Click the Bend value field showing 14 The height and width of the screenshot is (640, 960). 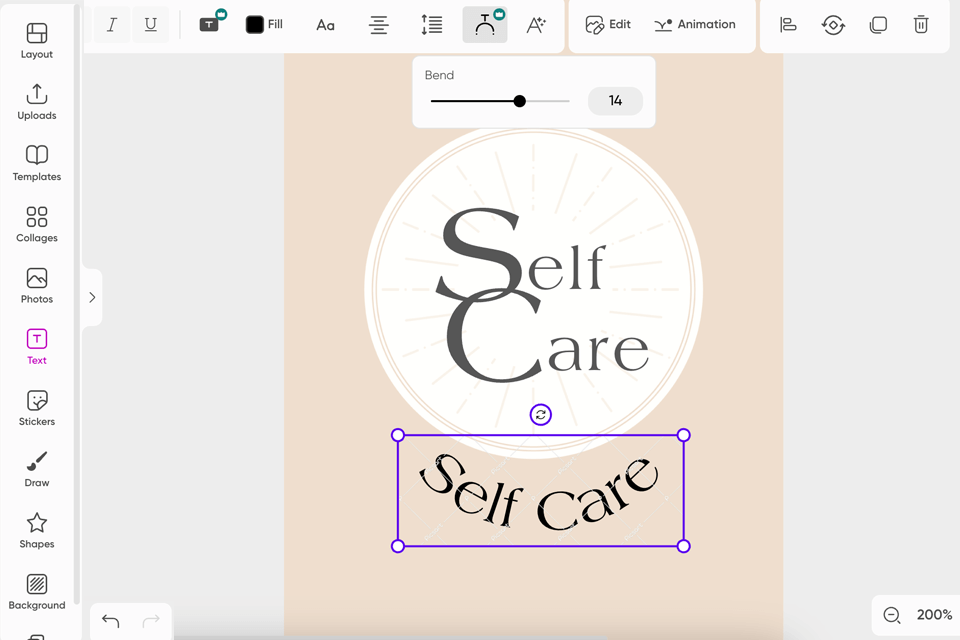(615, 101)
